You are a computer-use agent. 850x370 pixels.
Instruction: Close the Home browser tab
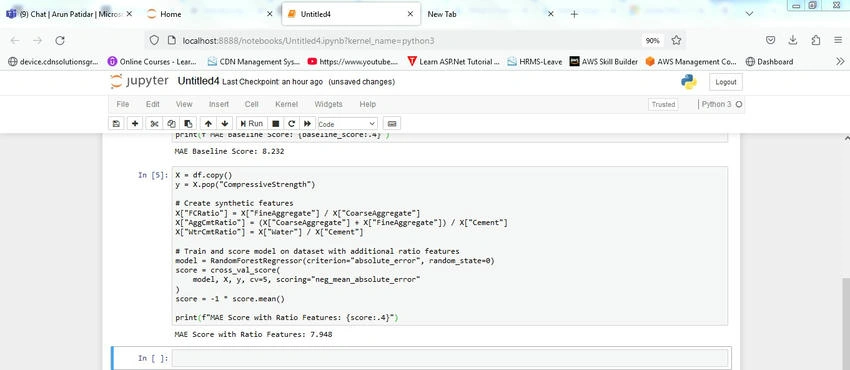[x=270, y=14]
